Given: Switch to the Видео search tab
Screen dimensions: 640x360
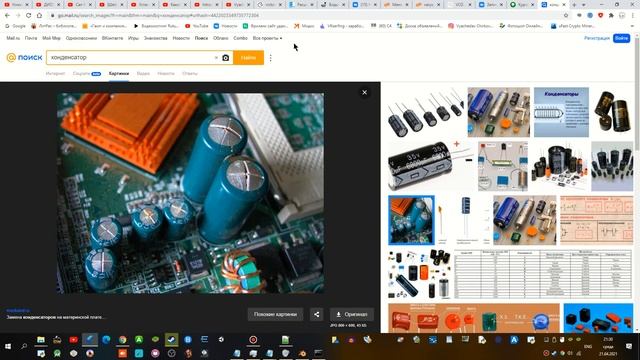Looking at the screenshot, I should pyautogui.click(x=143, y=73).
